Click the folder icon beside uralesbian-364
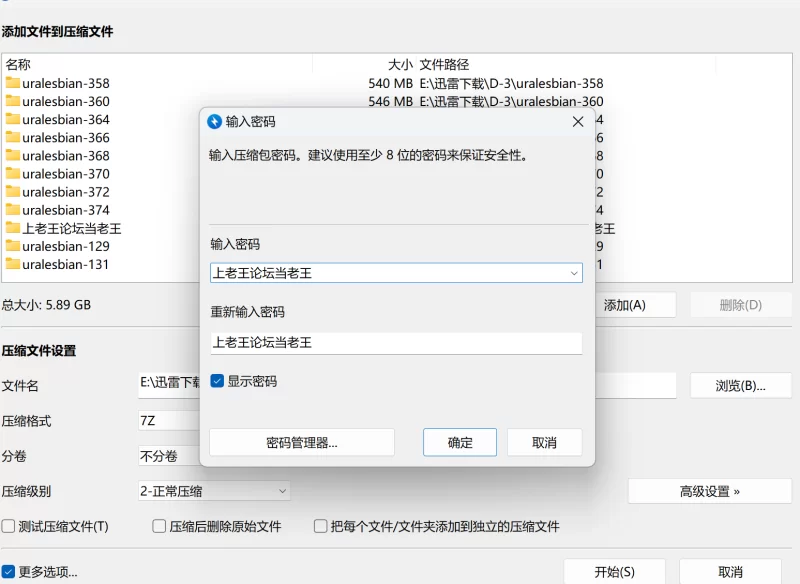800x584 pixels. [13, 119]
